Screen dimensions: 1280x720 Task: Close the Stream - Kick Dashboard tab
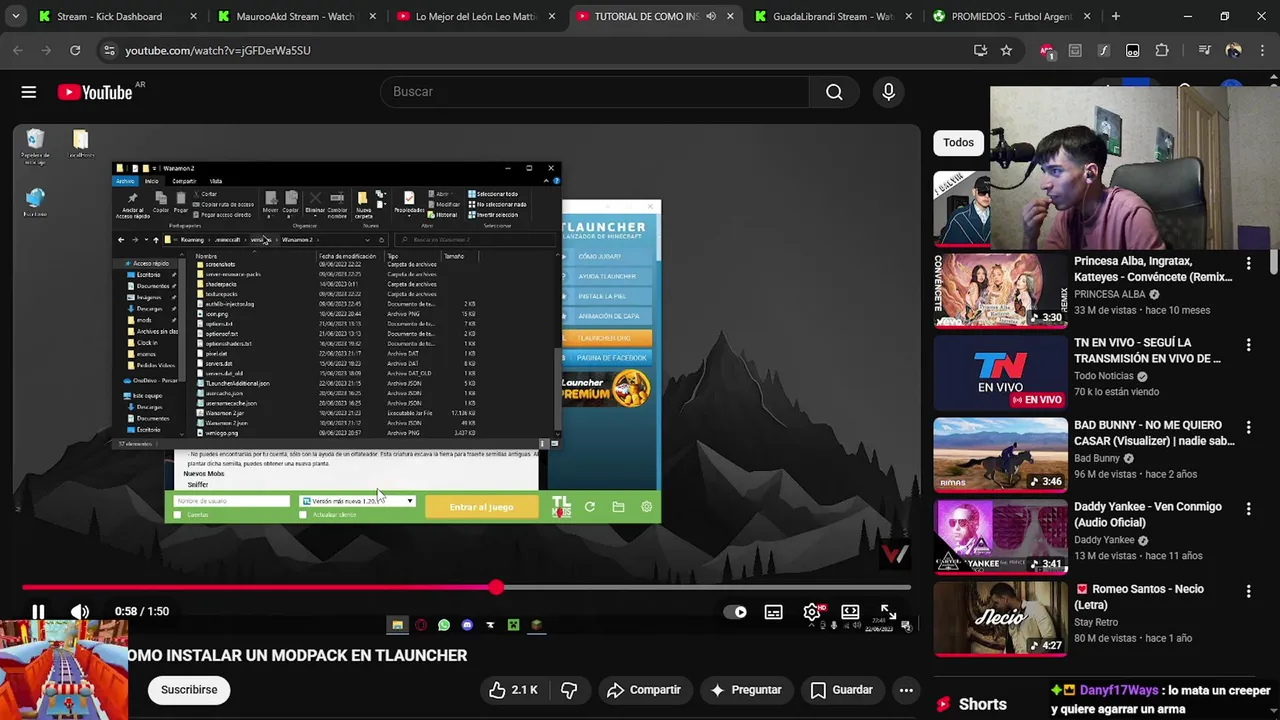[x=193, y=16]
